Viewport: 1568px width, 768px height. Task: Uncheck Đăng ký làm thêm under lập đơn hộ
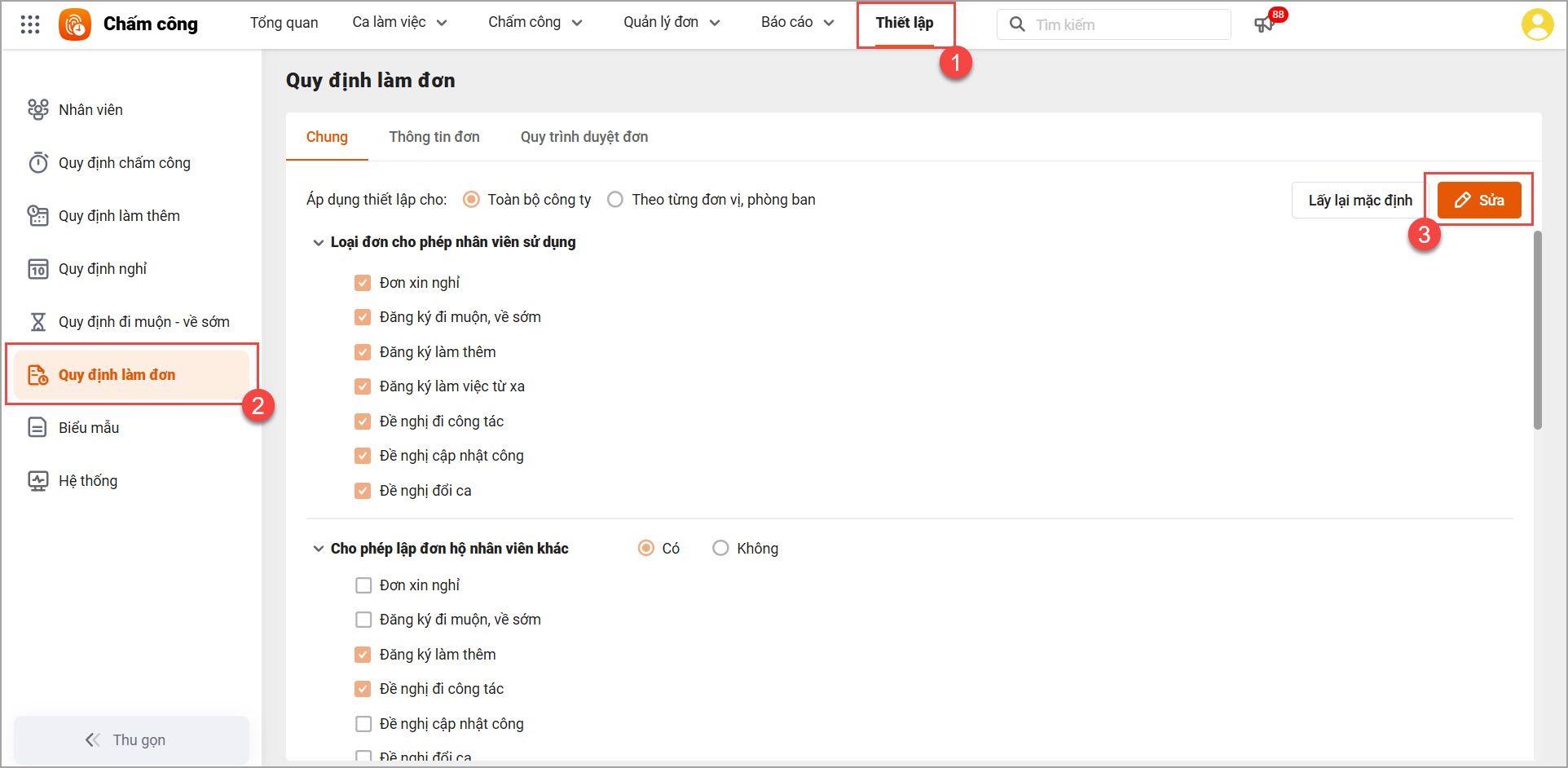pyautogui.click(x=363, y=655)
